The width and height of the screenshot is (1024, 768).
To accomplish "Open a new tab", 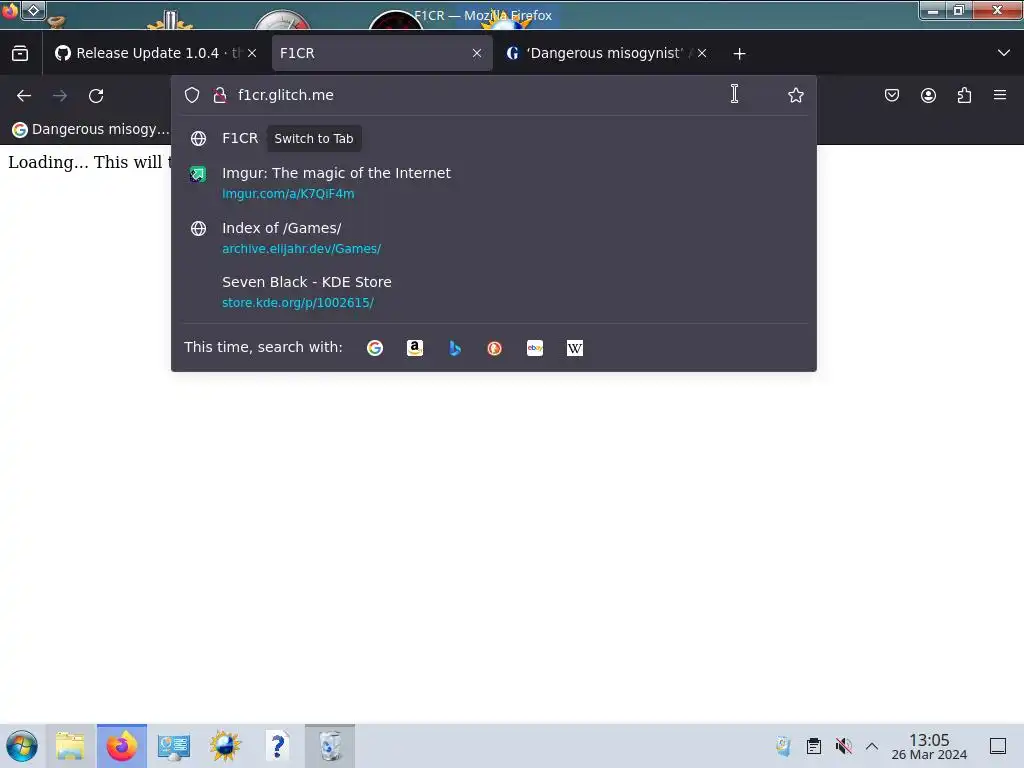I will pyautogui.click(x=739, y=54).
